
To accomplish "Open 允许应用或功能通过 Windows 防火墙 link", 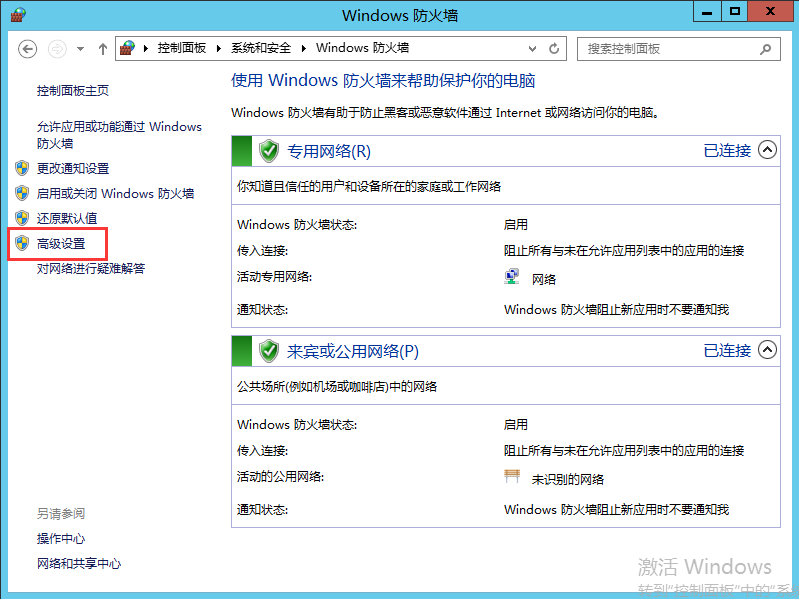I will pyautogui.click(x=119, y=135).
